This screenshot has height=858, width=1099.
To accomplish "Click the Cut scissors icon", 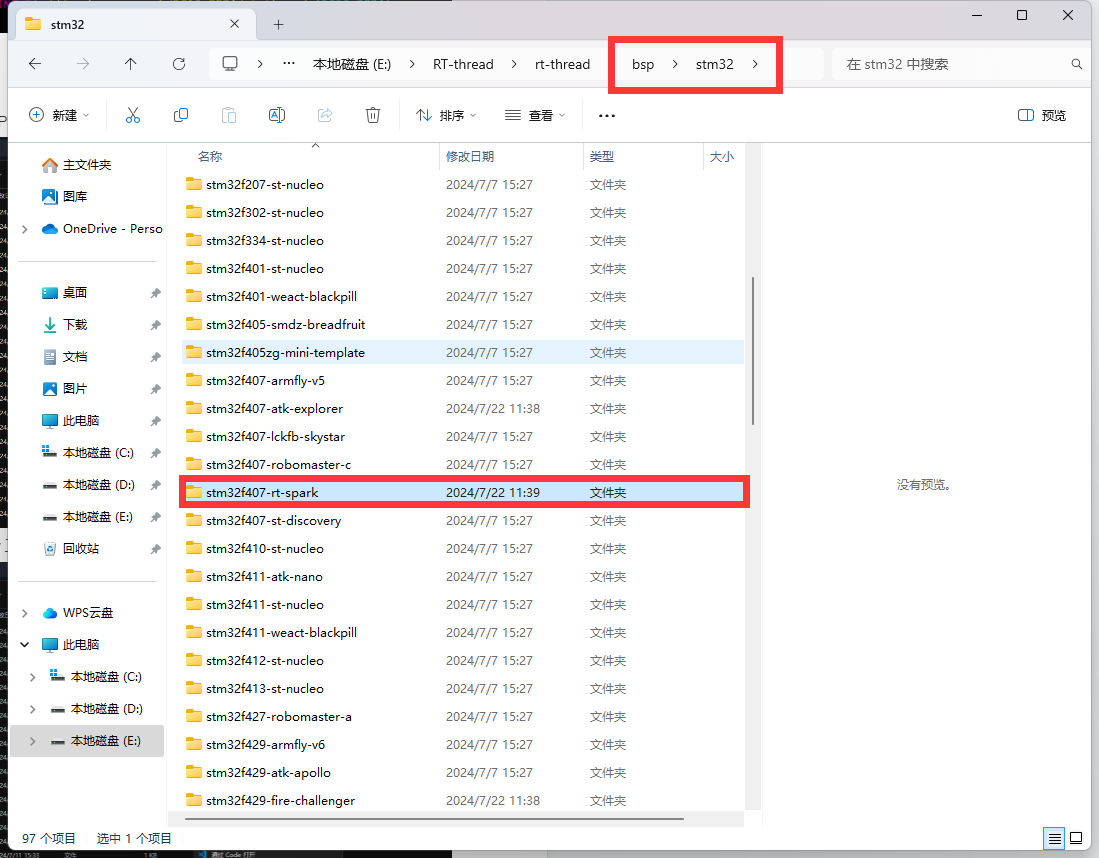I will [132, 115].
